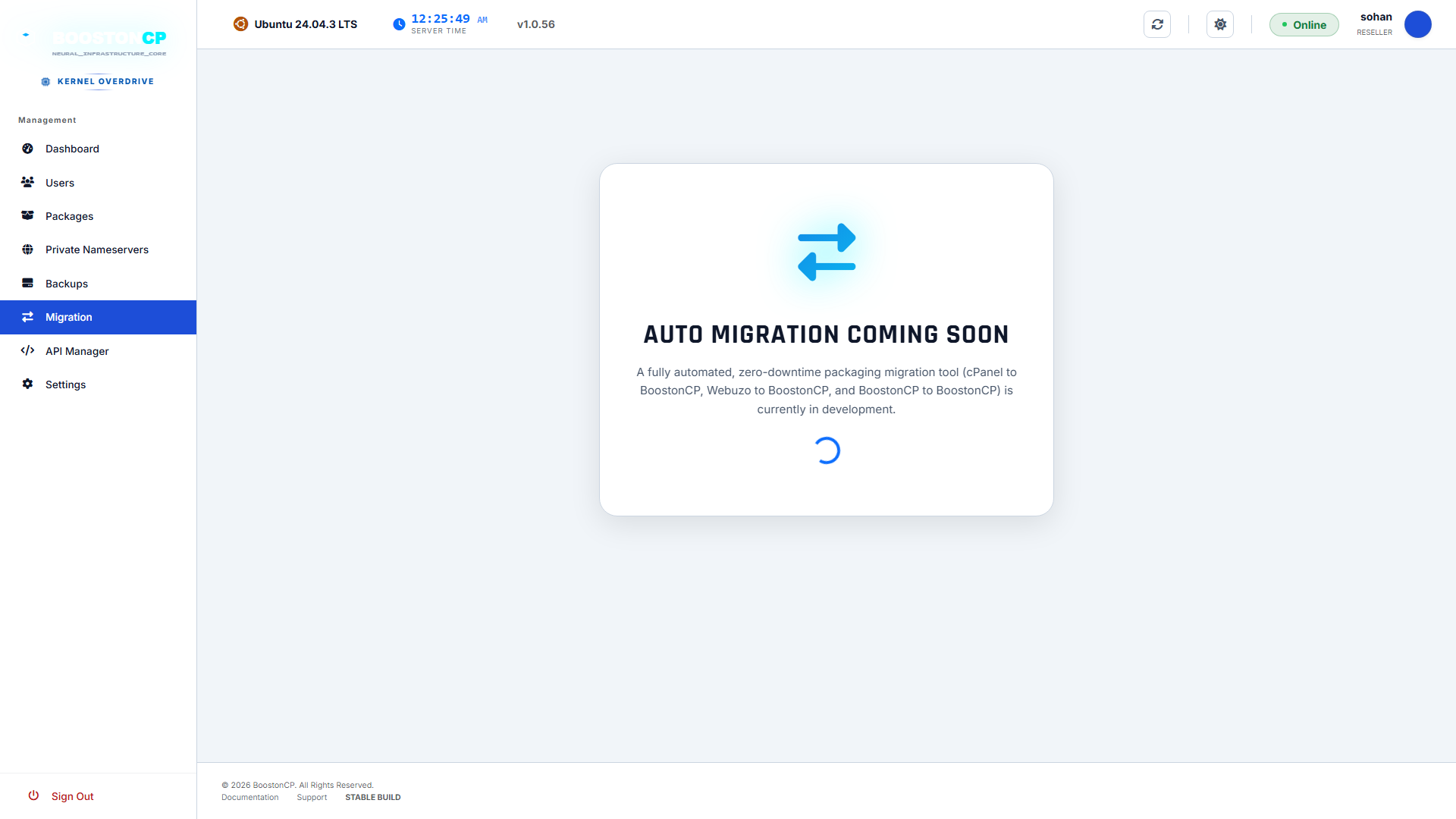
Task: Click the Kernel Overdrive chip icon
Action: (x=45, y=81)
